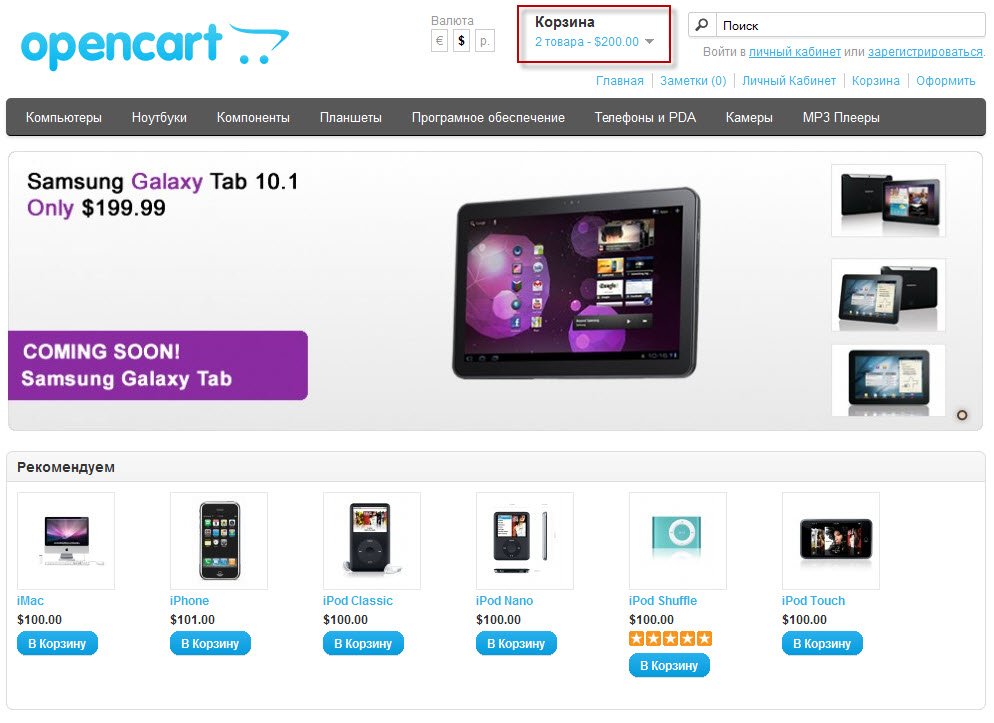This screenshot has height=723, width=994.
Task: Open the Компоненты category menu
Action: click(253, 118)
